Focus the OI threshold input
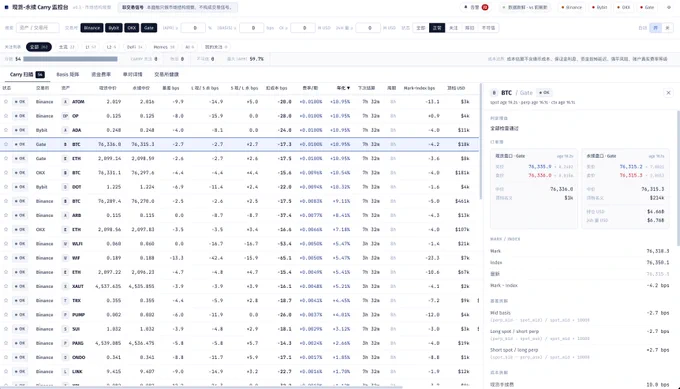Viewport: 680px width, 389px height. click(303, 28)
